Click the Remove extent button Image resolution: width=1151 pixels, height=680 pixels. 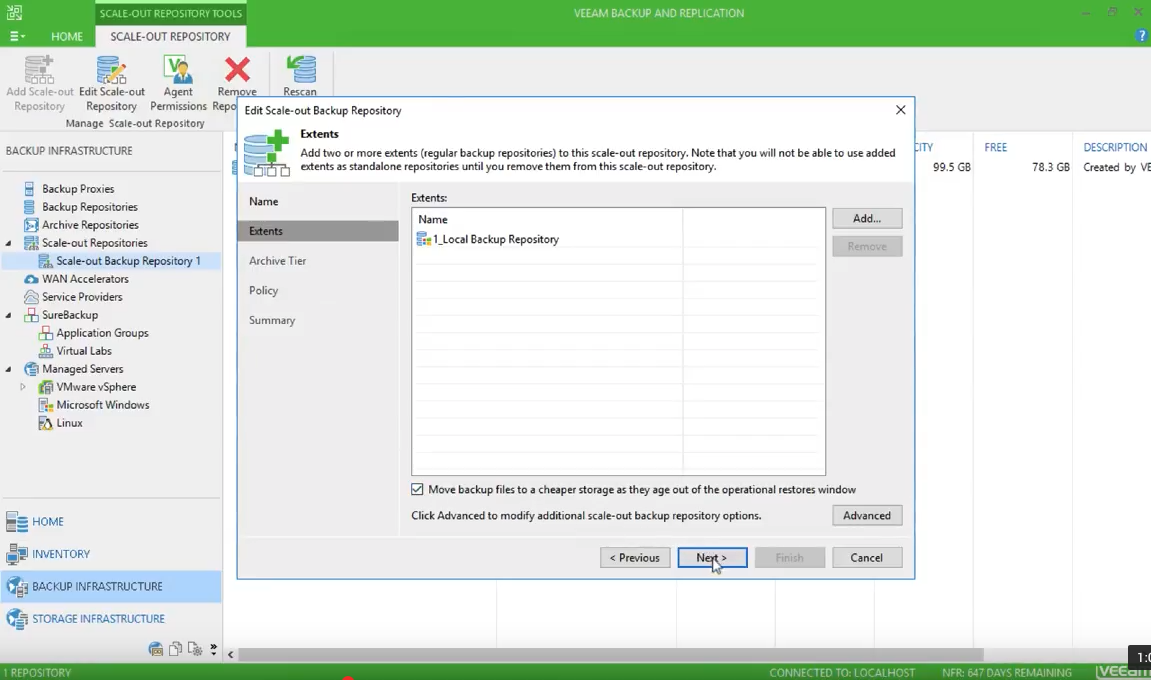[867, 246]
